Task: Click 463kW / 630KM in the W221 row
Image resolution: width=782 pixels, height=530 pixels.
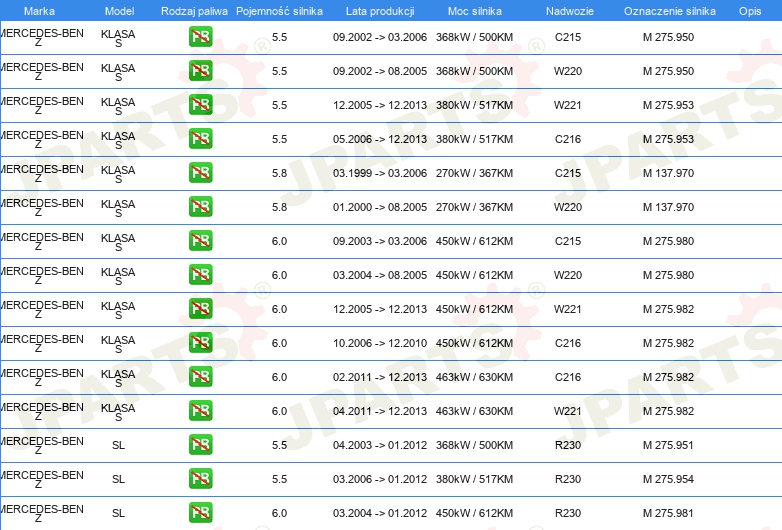Action: [474, 411]
